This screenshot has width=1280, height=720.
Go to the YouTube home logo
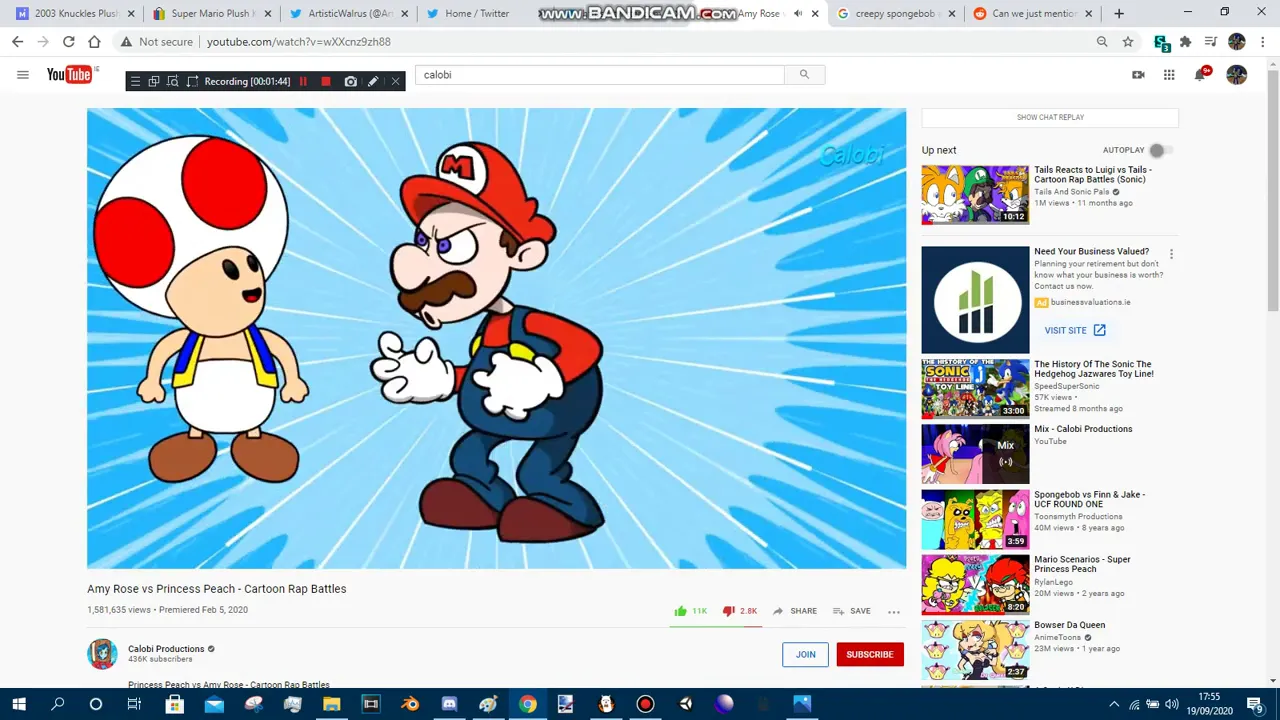click(x=72, y=75)
